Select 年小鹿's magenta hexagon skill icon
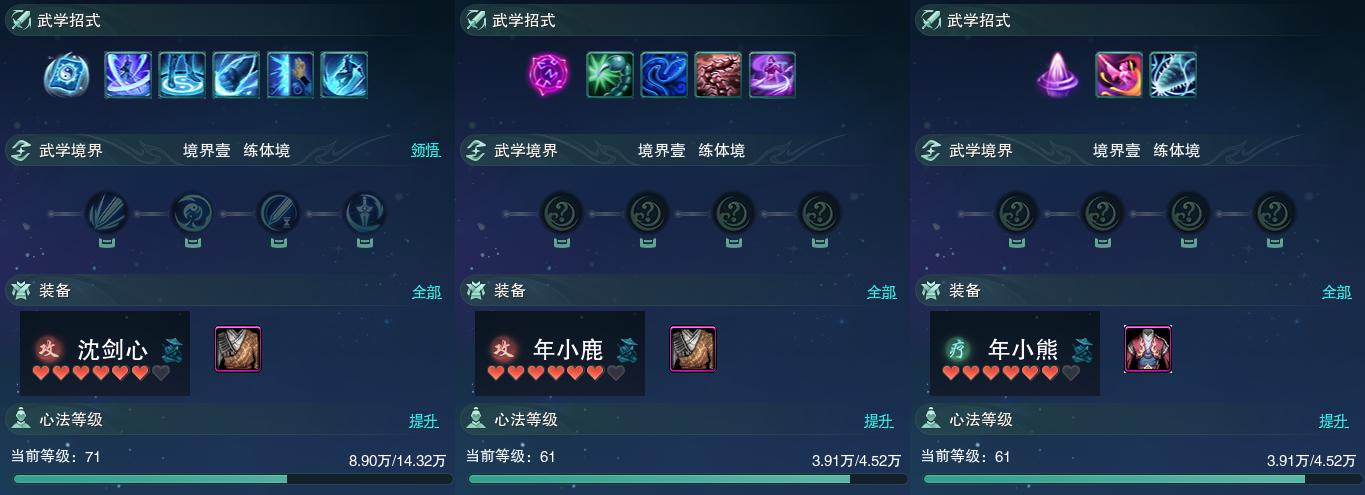Image resolution: width=1365 pixels, height=495 pixels. tap(548, 75)
